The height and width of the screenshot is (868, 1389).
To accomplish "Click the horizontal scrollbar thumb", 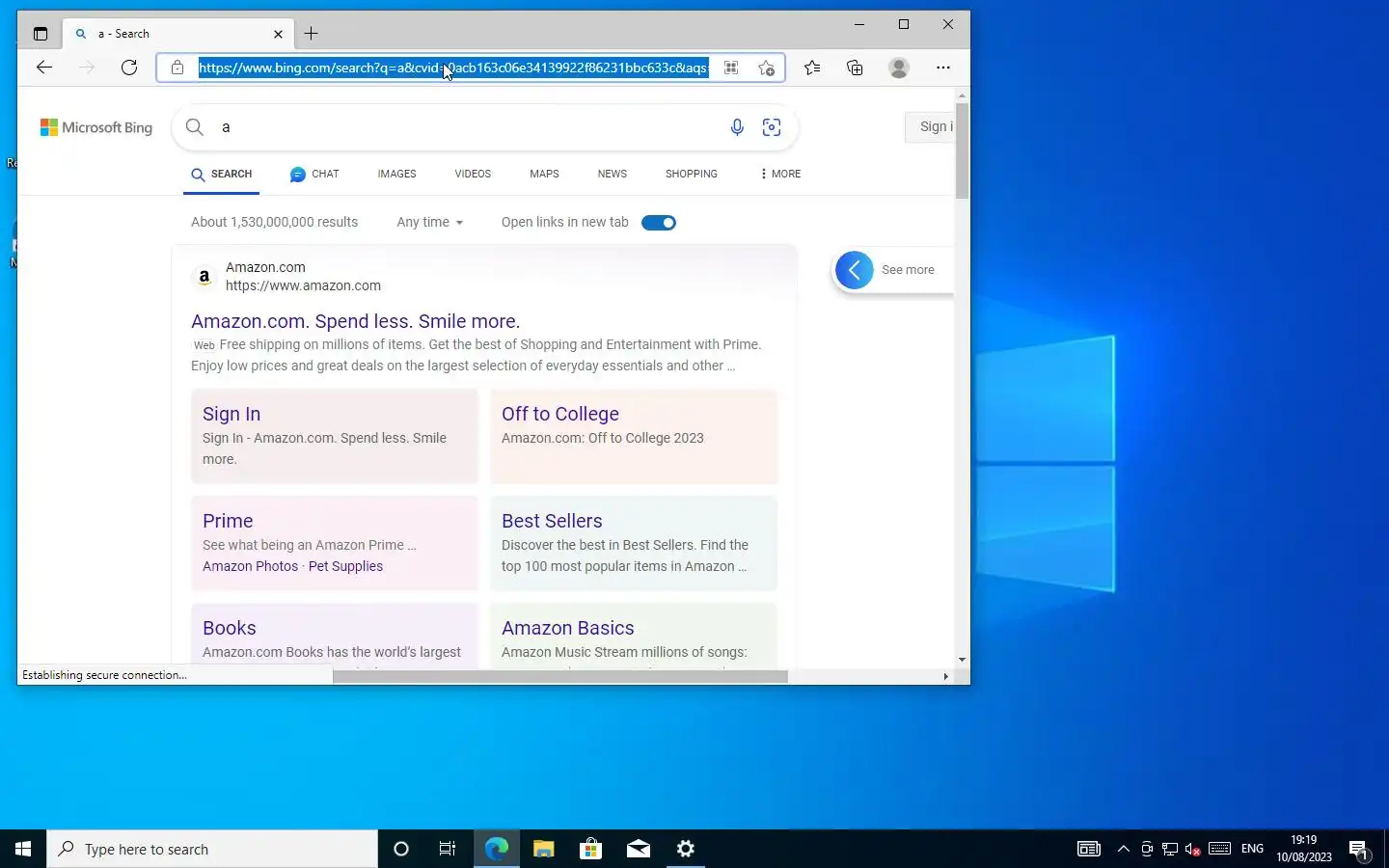I will pyautogui.click(x=560, y=676).
